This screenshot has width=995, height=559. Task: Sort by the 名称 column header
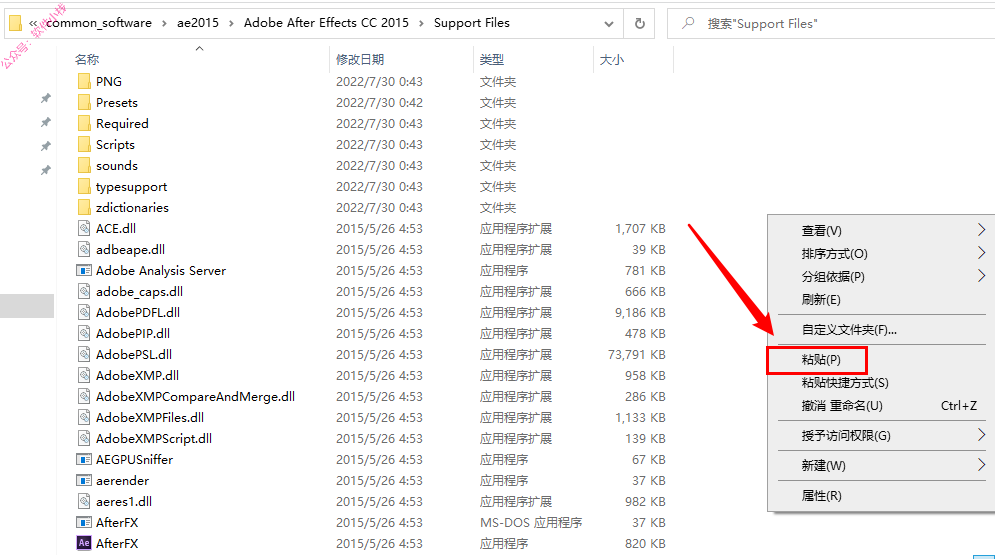pyautogui.click(x=87, y=60)
